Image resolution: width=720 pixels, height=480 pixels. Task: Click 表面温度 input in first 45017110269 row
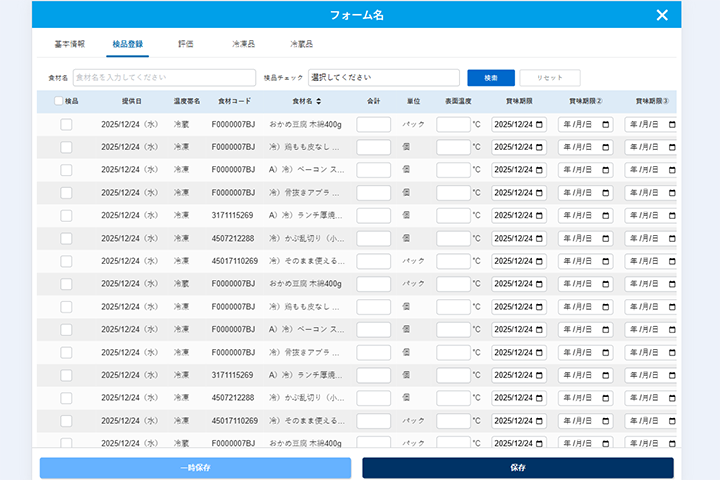point(454,261)
